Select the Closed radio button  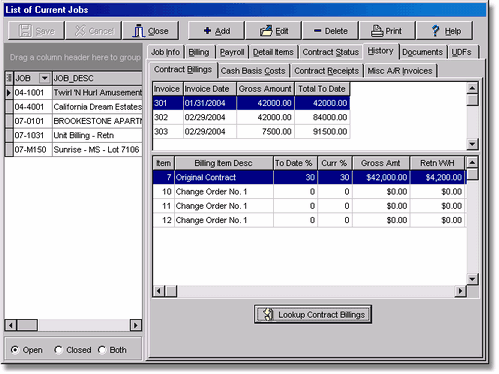coord(58,350)
